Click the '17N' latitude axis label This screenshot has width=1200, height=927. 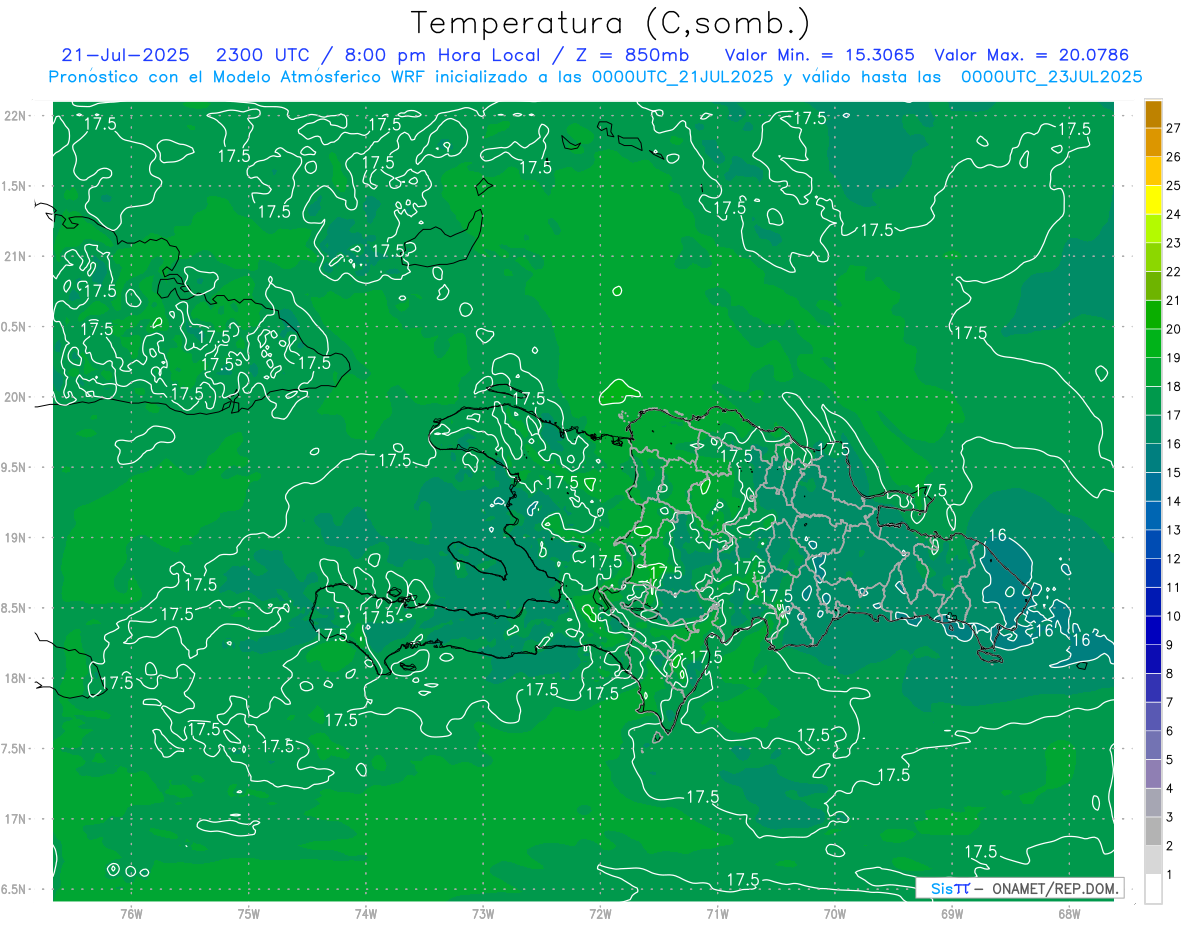tap(16, 820)
